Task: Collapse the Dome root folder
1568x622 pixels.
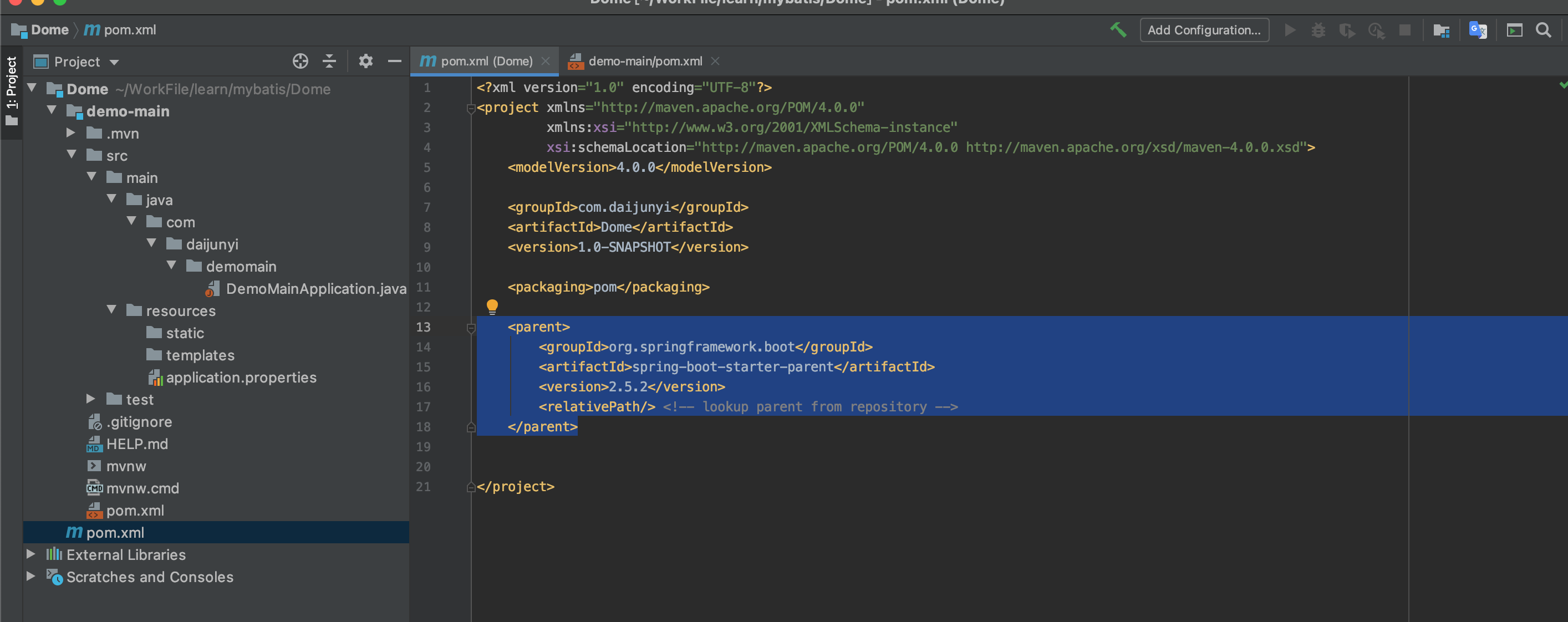Action: [32, 88]
